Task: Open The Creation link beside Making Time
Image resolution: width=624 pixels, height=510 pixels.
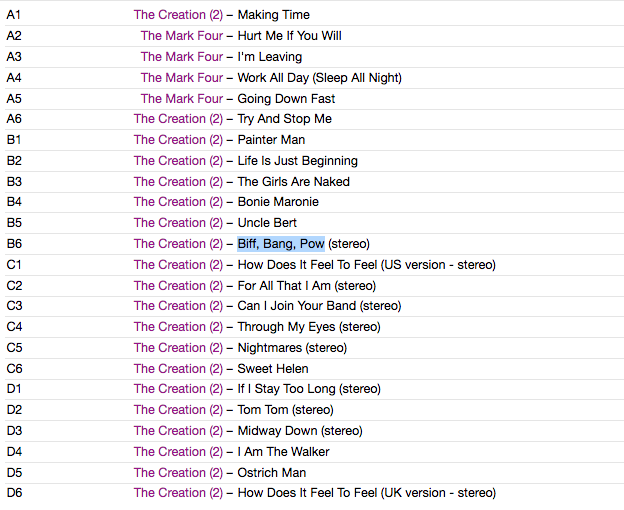Action: (x=170, y=15)
